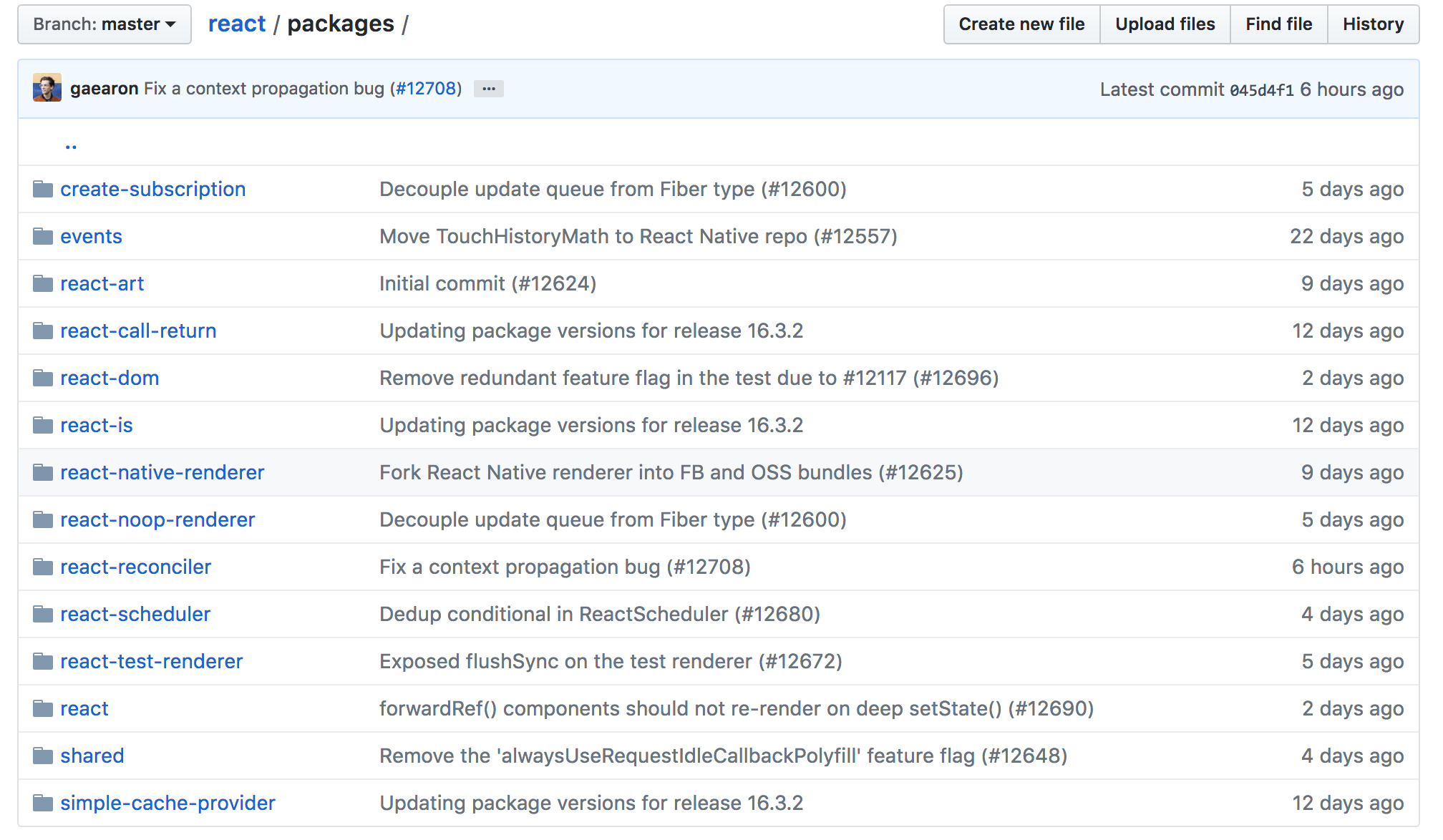The width and height of the screenshot is (1443, 840).
Task: Open the Branch: master dropdown
Action: (x=105, y=24)
